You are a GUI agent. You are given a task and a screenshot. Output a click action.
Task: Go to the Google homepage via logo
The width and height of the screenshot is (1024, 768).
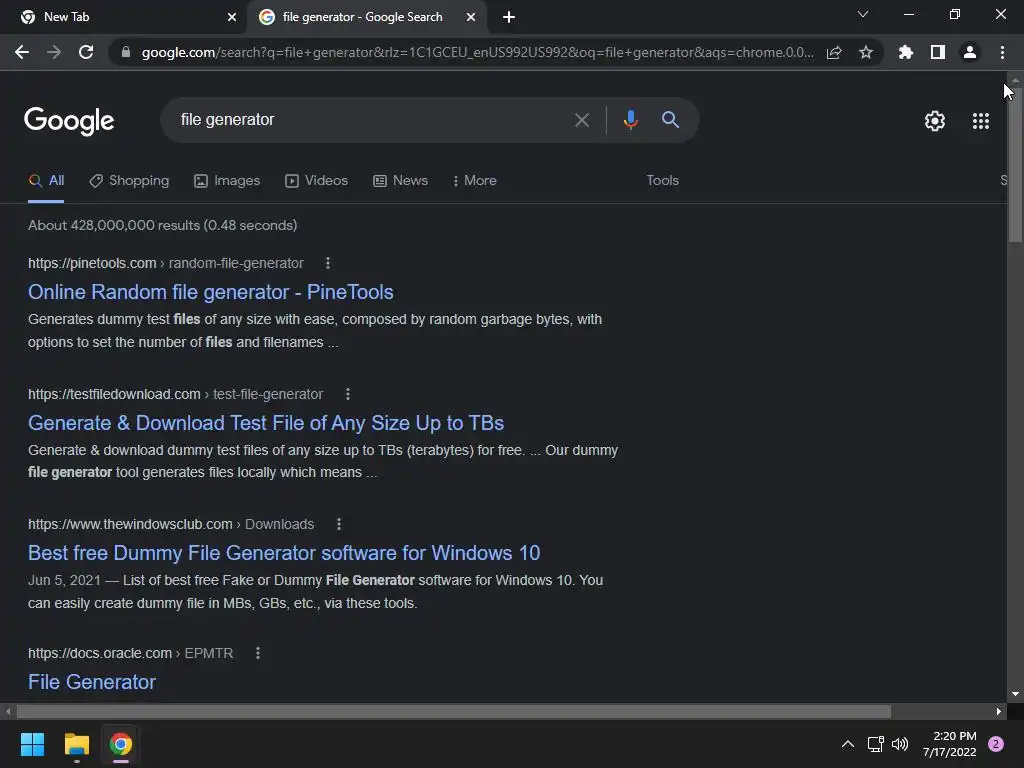coord(69,121)
